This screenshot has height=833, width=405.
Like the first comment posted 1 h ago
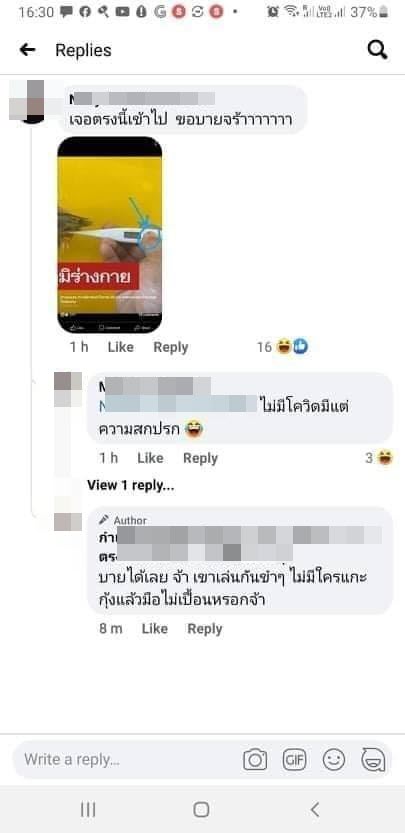pyautogui.click(x=121, y=347)
